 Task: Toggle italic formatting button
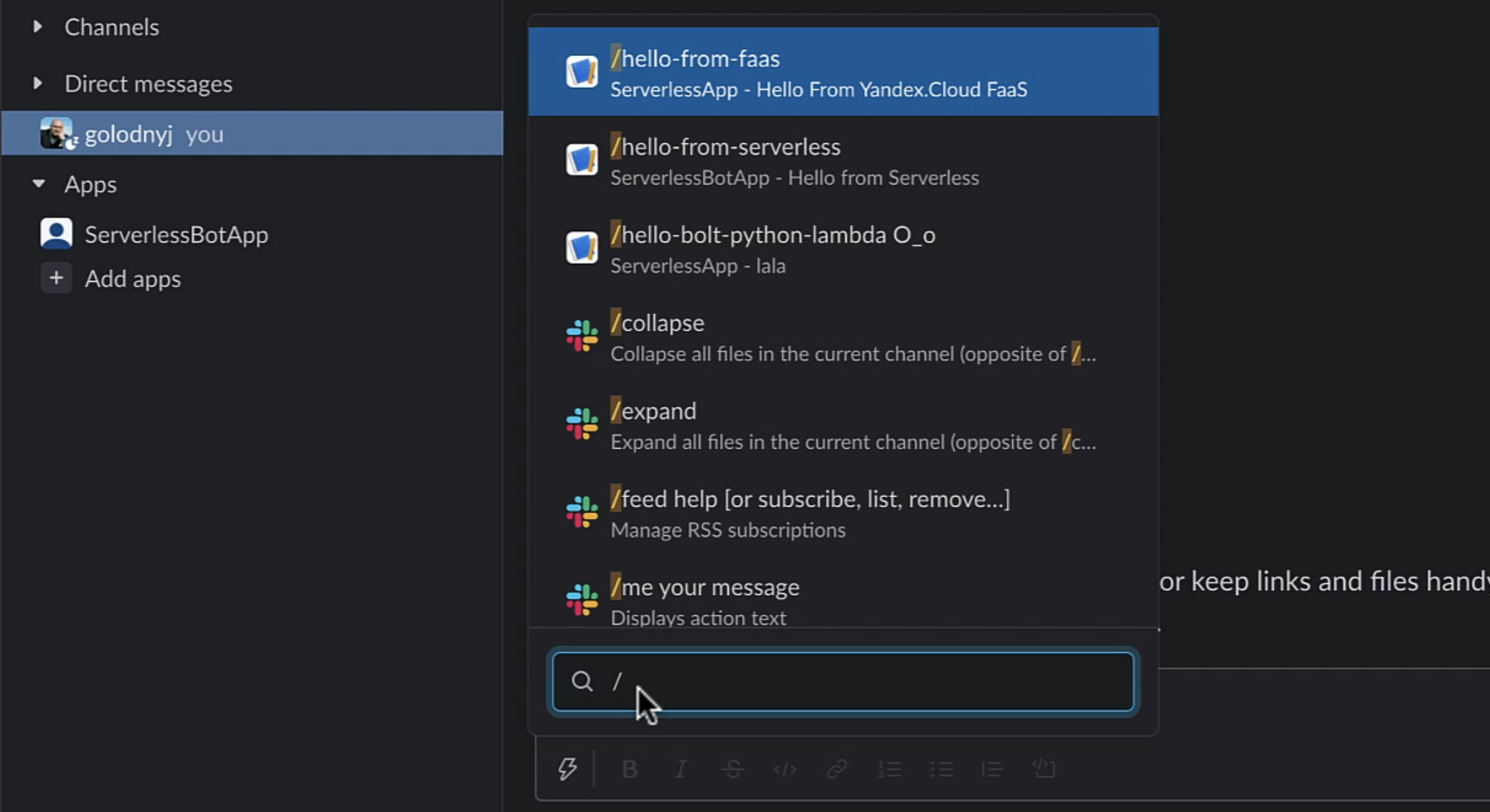tap(680, 770)
